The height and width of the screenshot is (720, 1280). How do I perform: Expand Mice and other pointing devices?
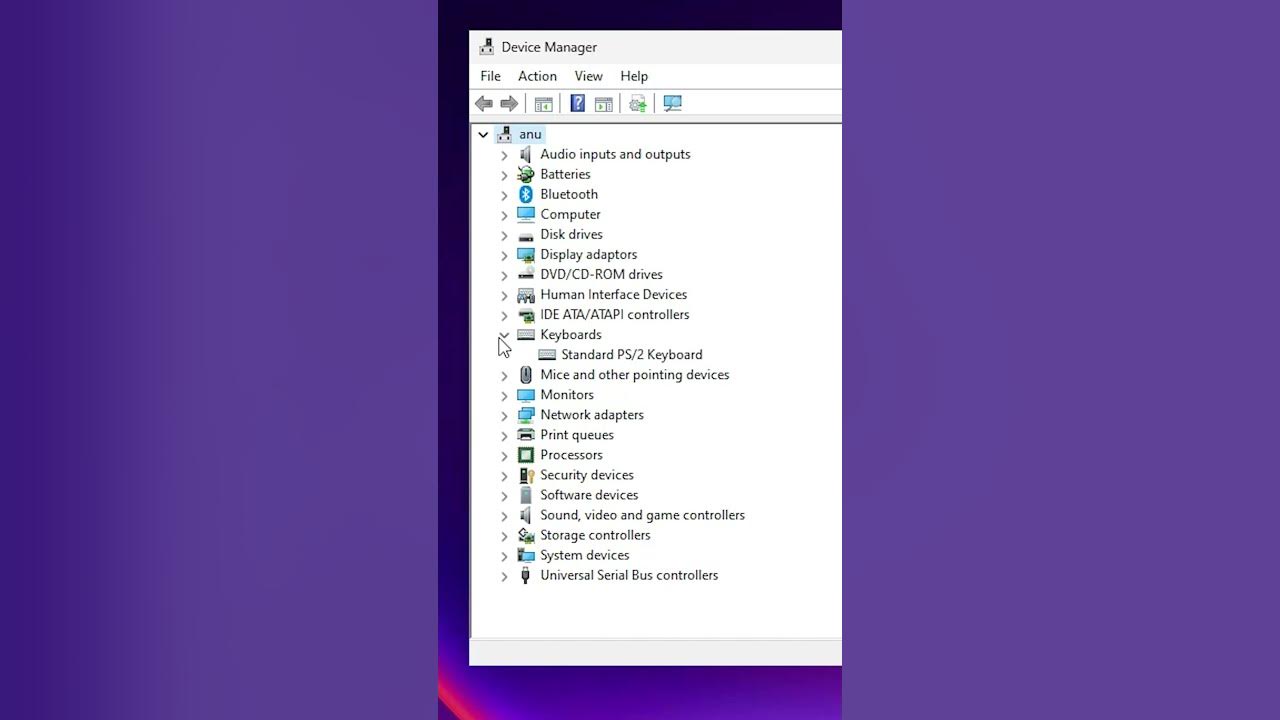click(x=504, y=375)
